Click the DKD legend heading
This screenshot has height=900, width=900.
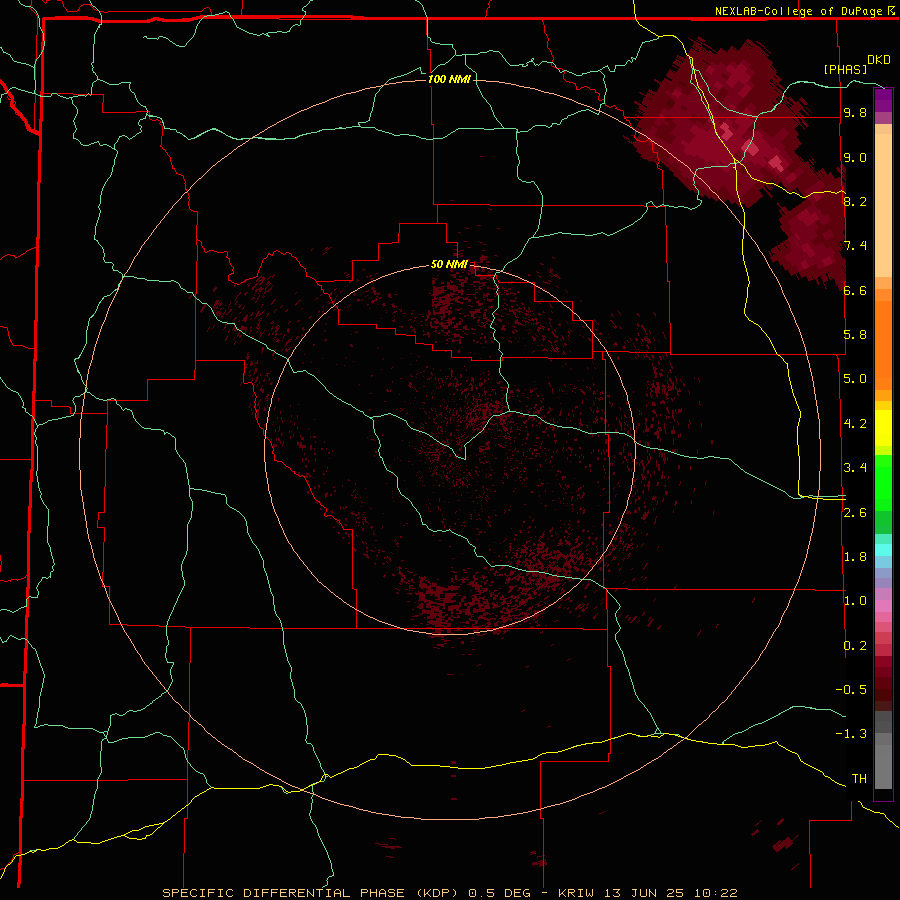(x=879, y=60)
